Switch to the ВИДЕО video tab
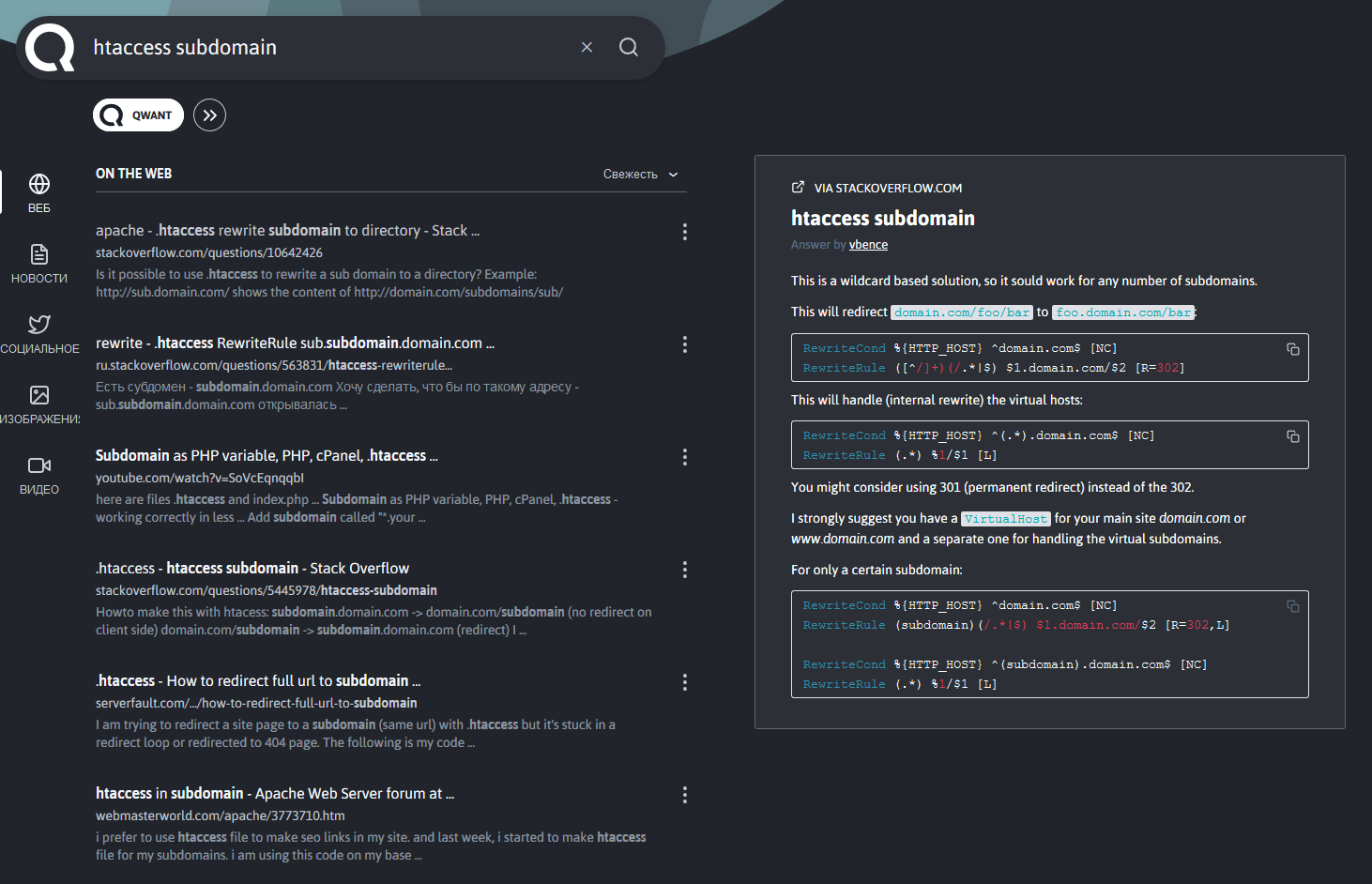 coord(39,475)
